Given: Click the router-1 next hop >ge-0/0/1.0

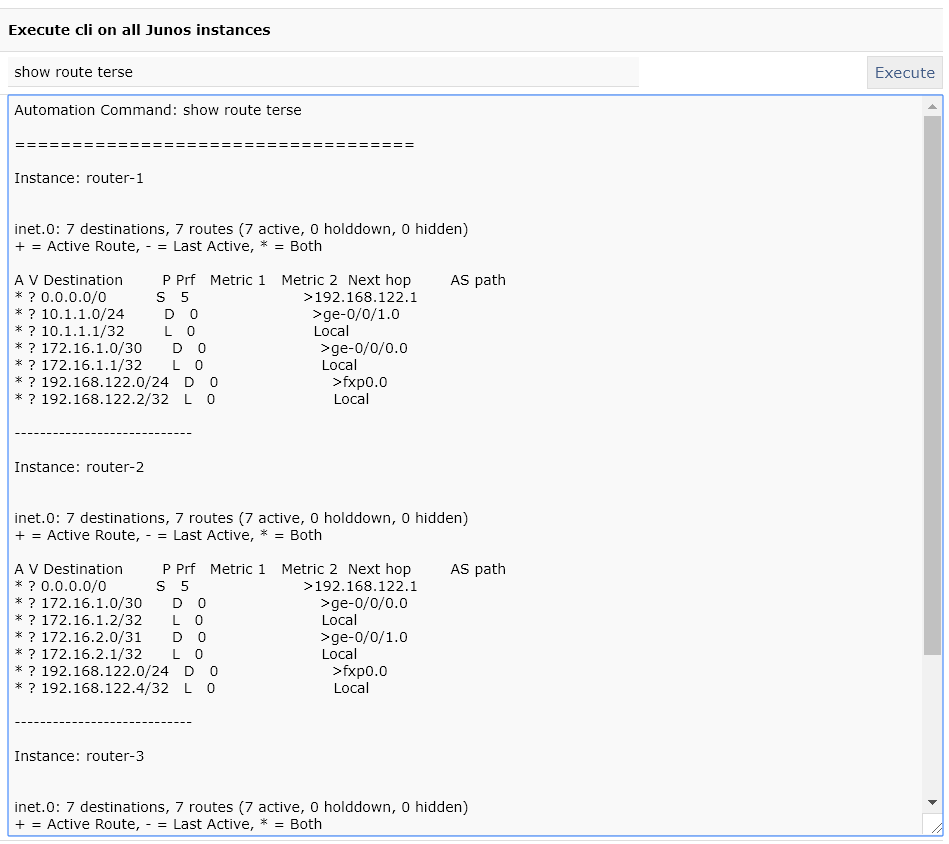Looking at the screenshot, I should (356, 315).
